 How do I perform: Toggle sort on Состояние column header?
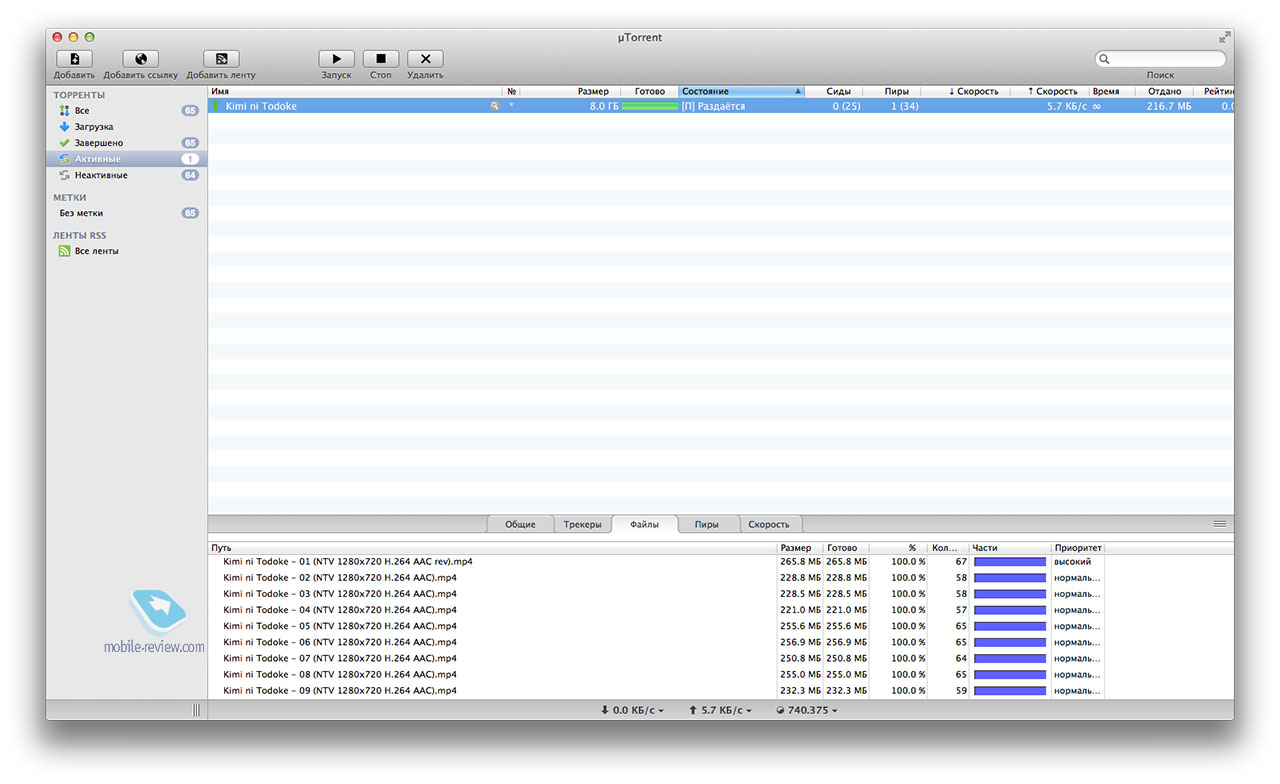tap(742, 91)
